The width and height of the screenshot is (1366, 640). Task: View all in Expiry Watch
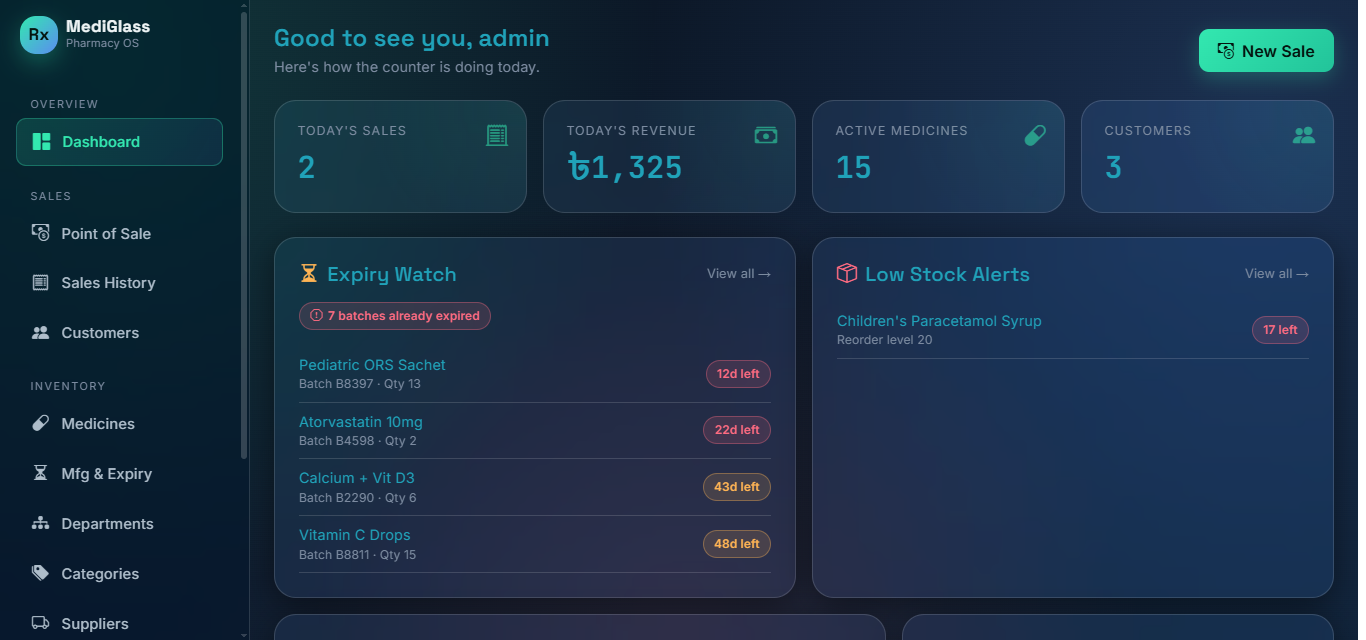(x=739, y=274)
